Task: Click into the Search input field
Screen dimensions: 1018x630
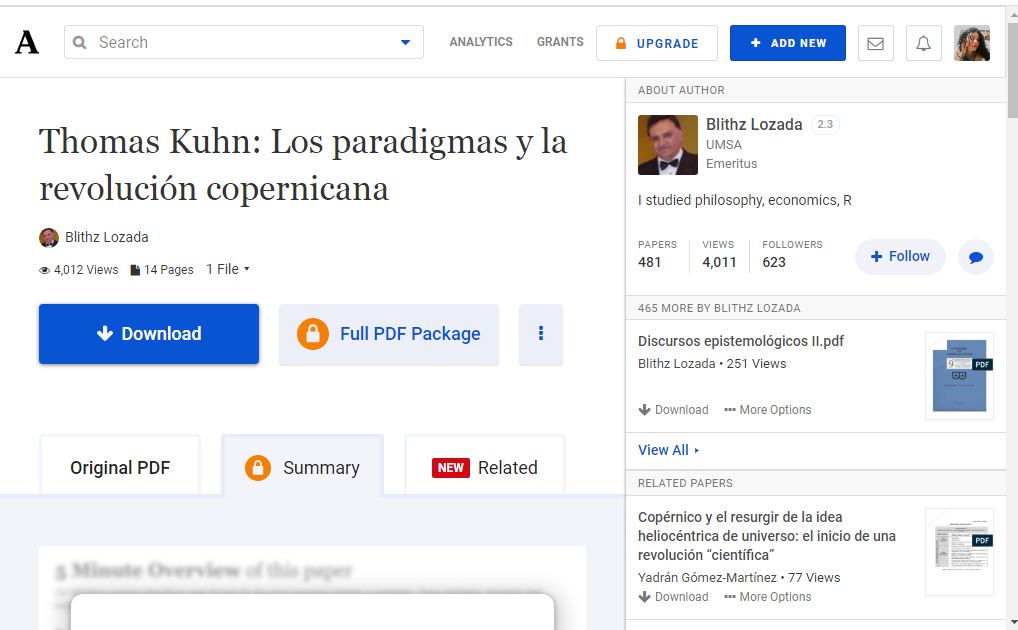Action: (240, 43)
